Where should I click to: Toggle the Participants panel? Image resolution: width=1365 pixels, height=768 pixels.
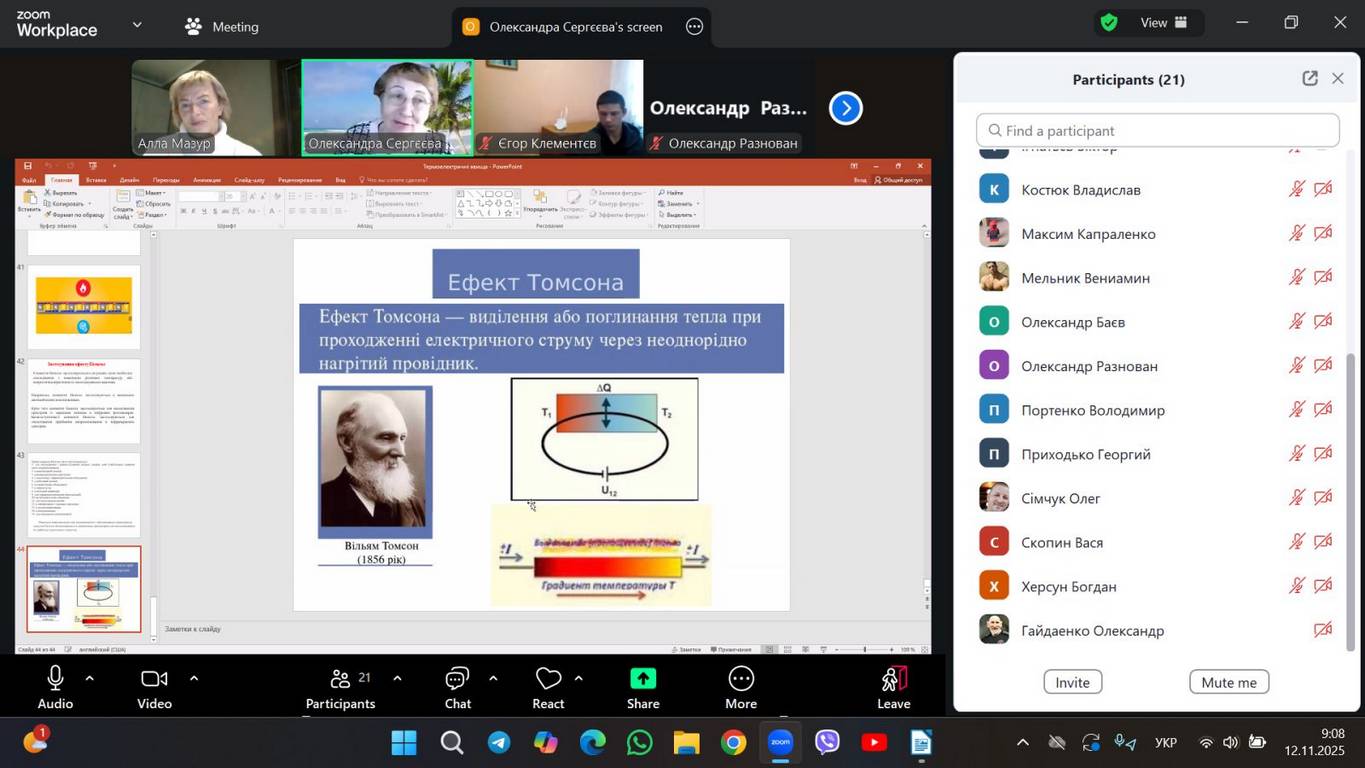(x=340, y=680)
